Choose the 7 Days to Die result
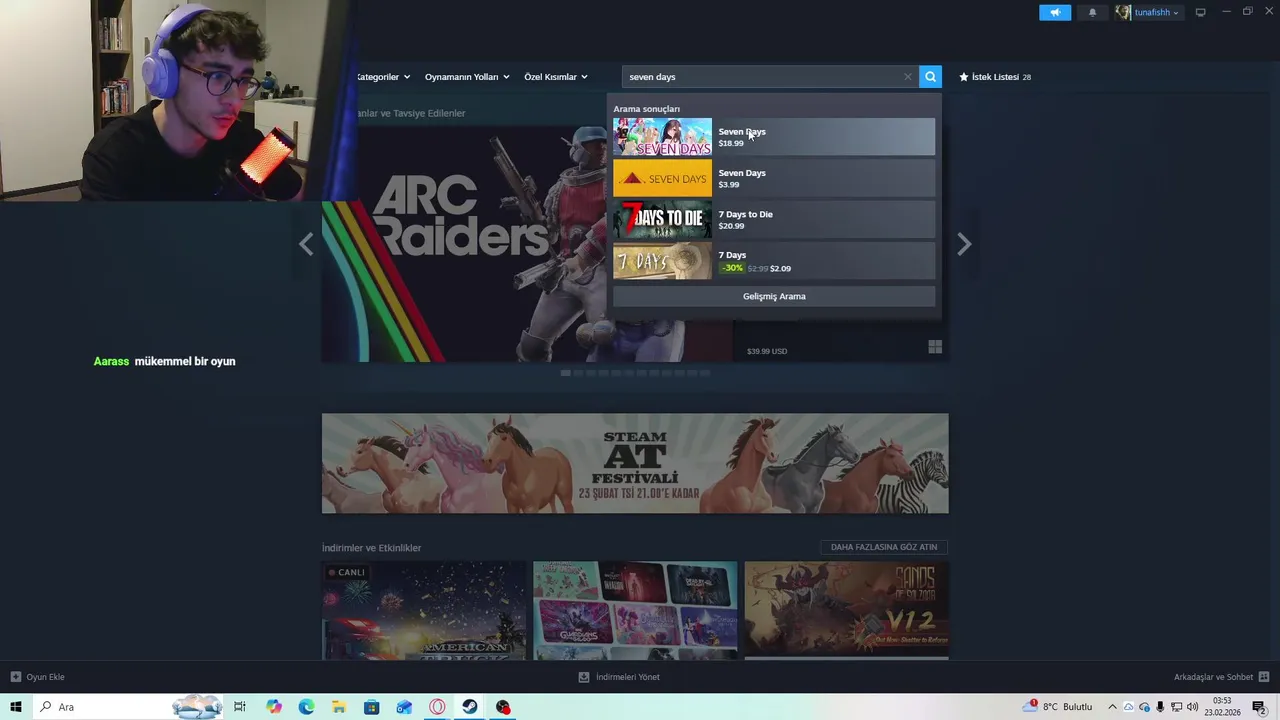 (x=774, y=219)
